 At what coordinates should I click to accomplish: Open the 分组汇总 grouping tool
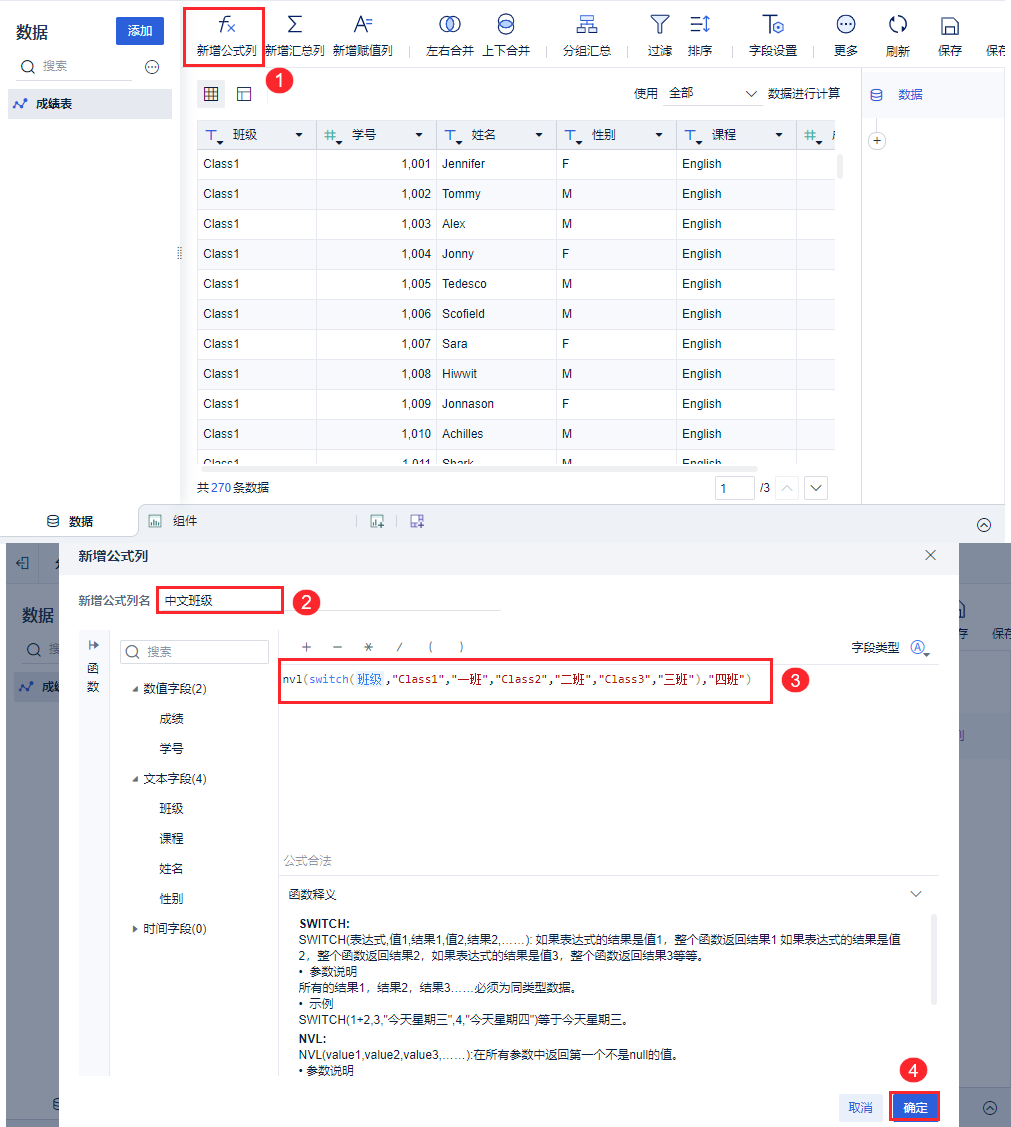click(586, 36)
